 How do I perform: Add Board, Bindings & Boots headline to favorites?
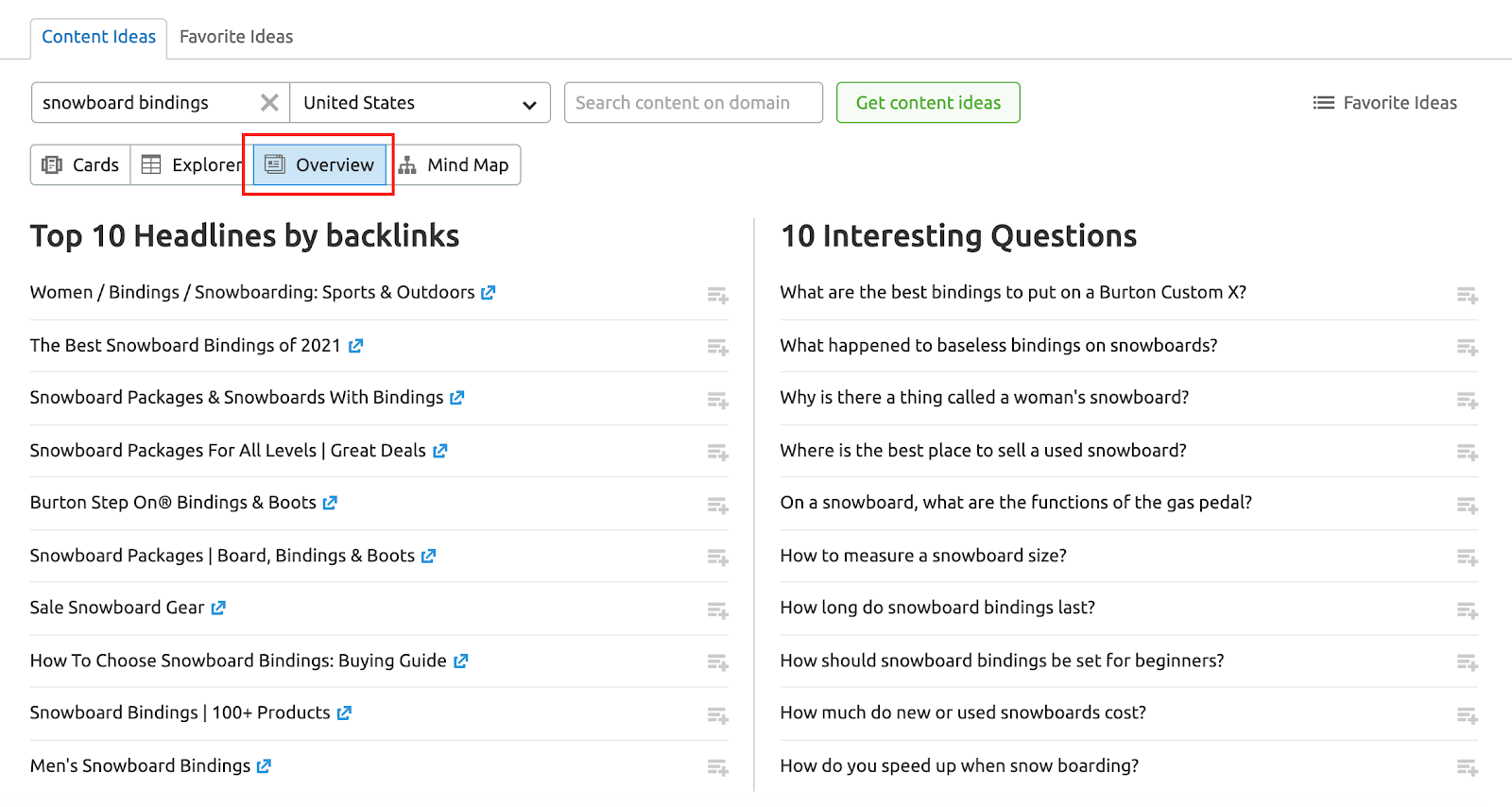click(718, 558)
